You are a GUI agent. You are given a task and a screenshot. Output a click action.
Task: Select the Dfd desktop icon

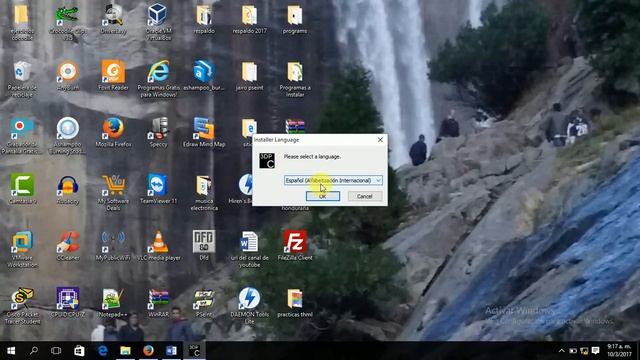(204, 246)
